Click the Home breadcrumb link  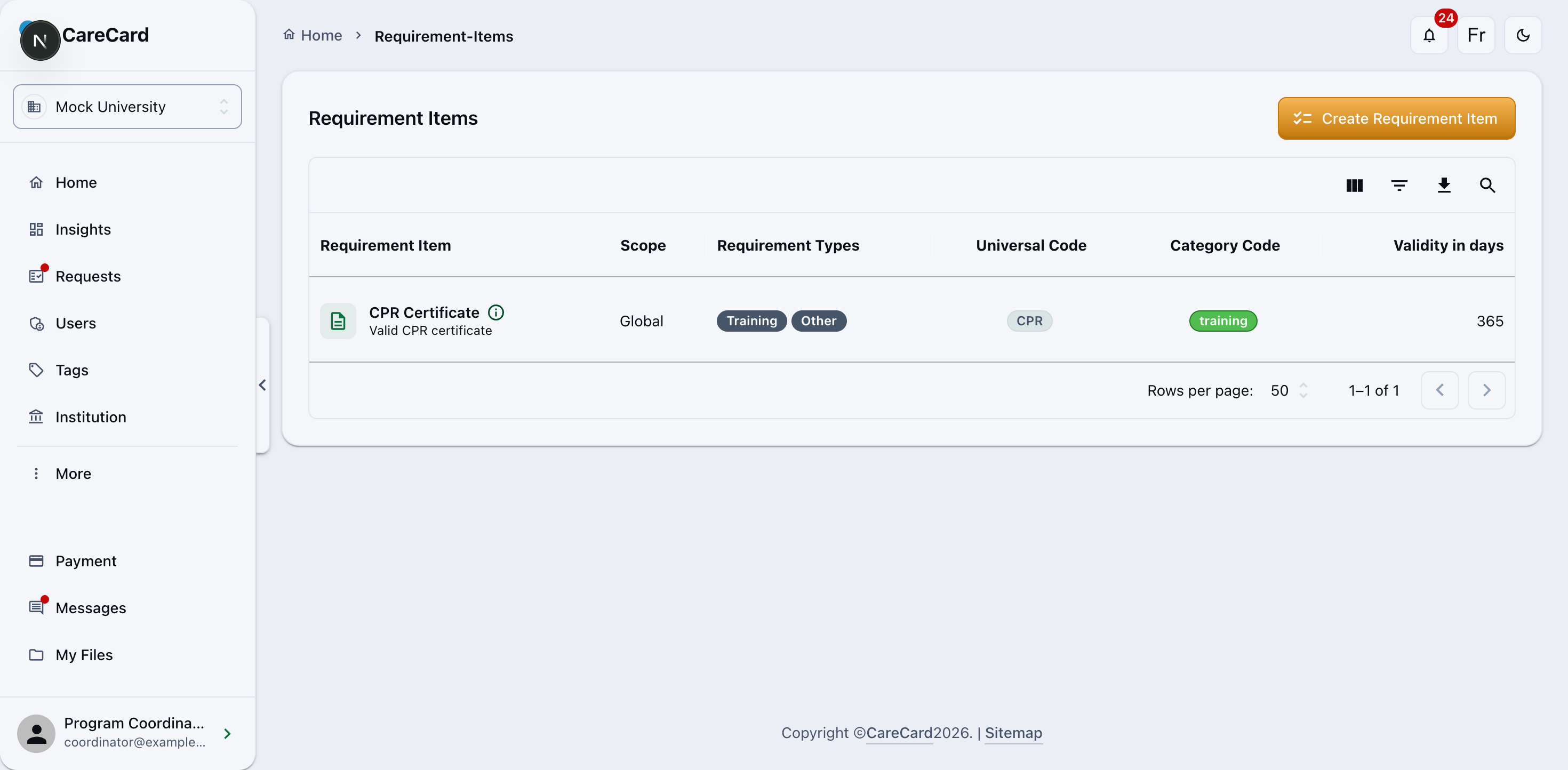321,35
